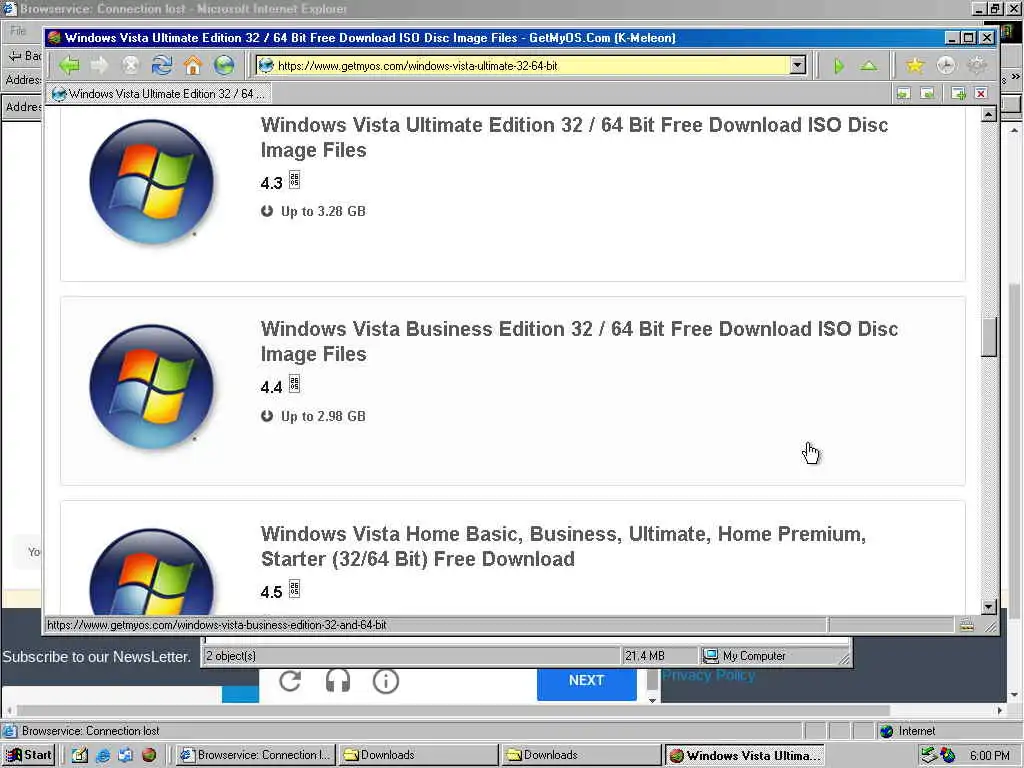
Task: Launch K-Meleon from quick launch
Action: tap(149, 755)
